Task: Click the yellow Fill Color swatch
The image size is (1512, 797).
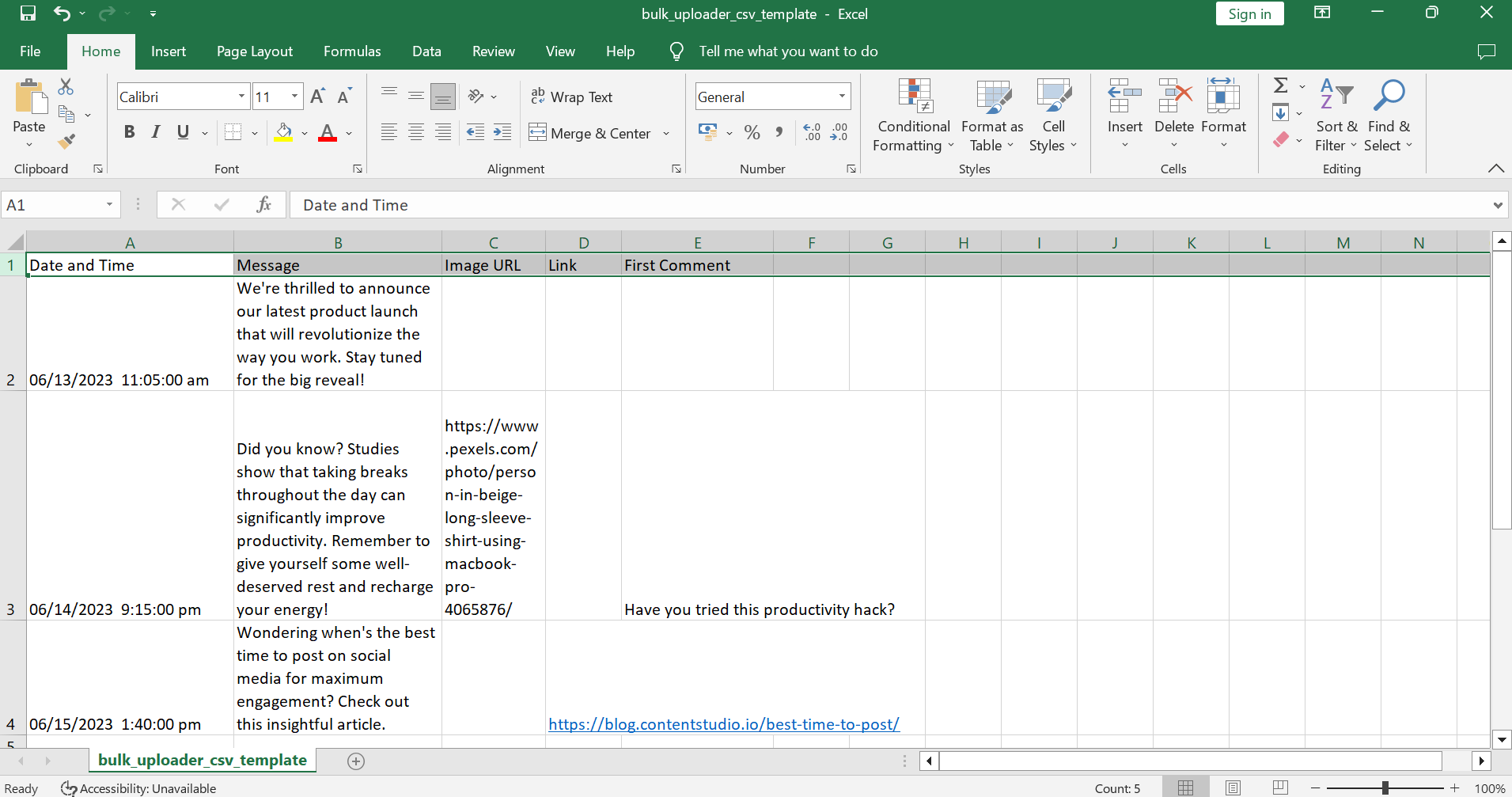Action: [283, 132]
